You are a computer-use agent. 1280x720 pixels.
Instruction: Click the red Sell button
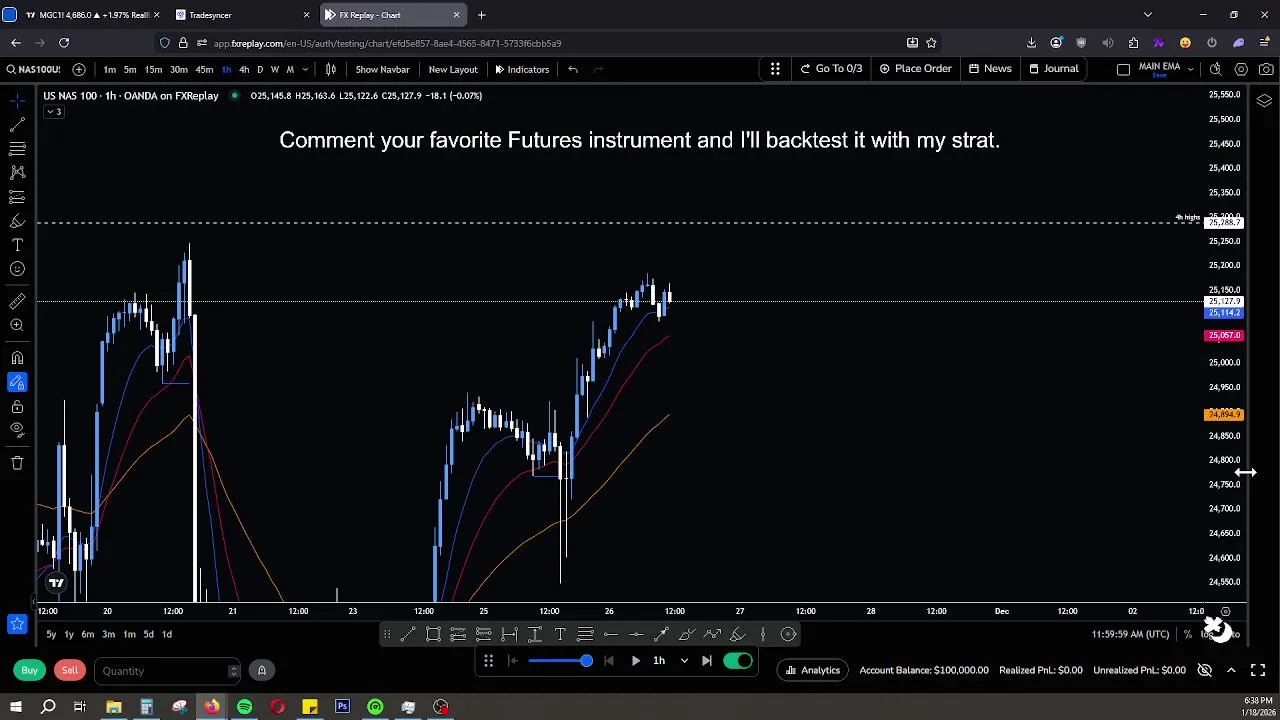[70, 670]
